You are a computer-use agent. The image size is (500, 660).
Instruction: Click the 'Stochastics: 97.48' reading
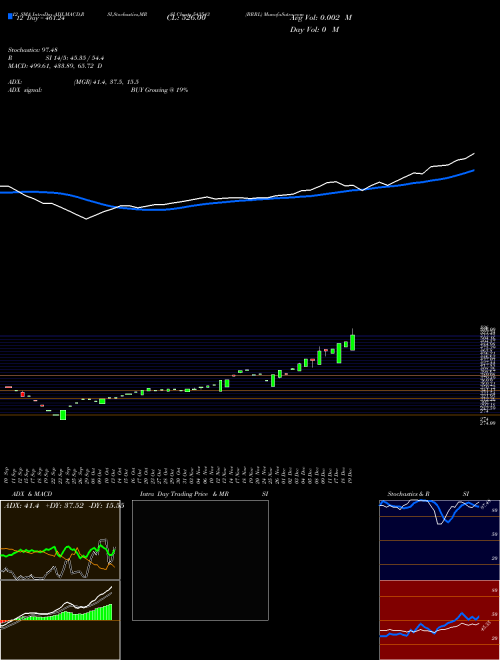click(x=33, y=50)
